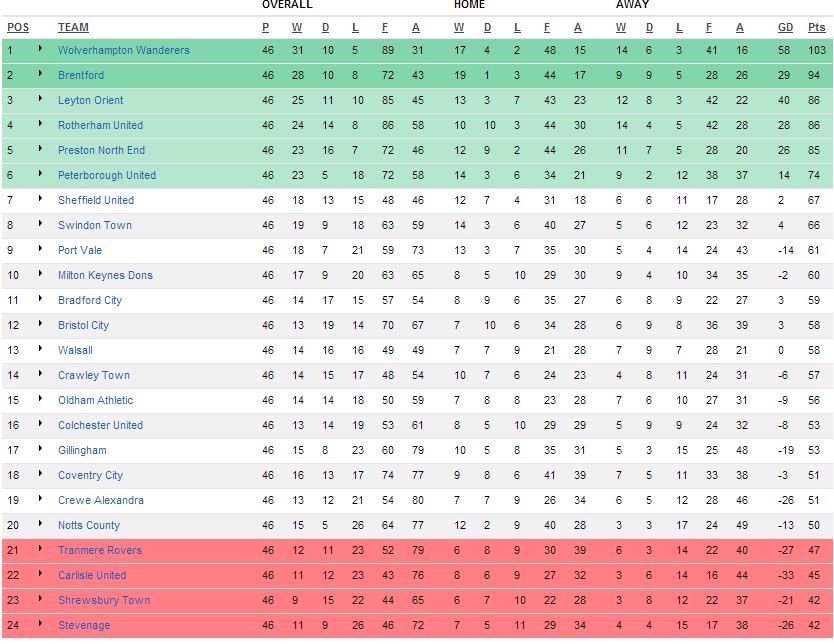
Task: Sort table by the POS column header
Action: (x=18, y=27)
